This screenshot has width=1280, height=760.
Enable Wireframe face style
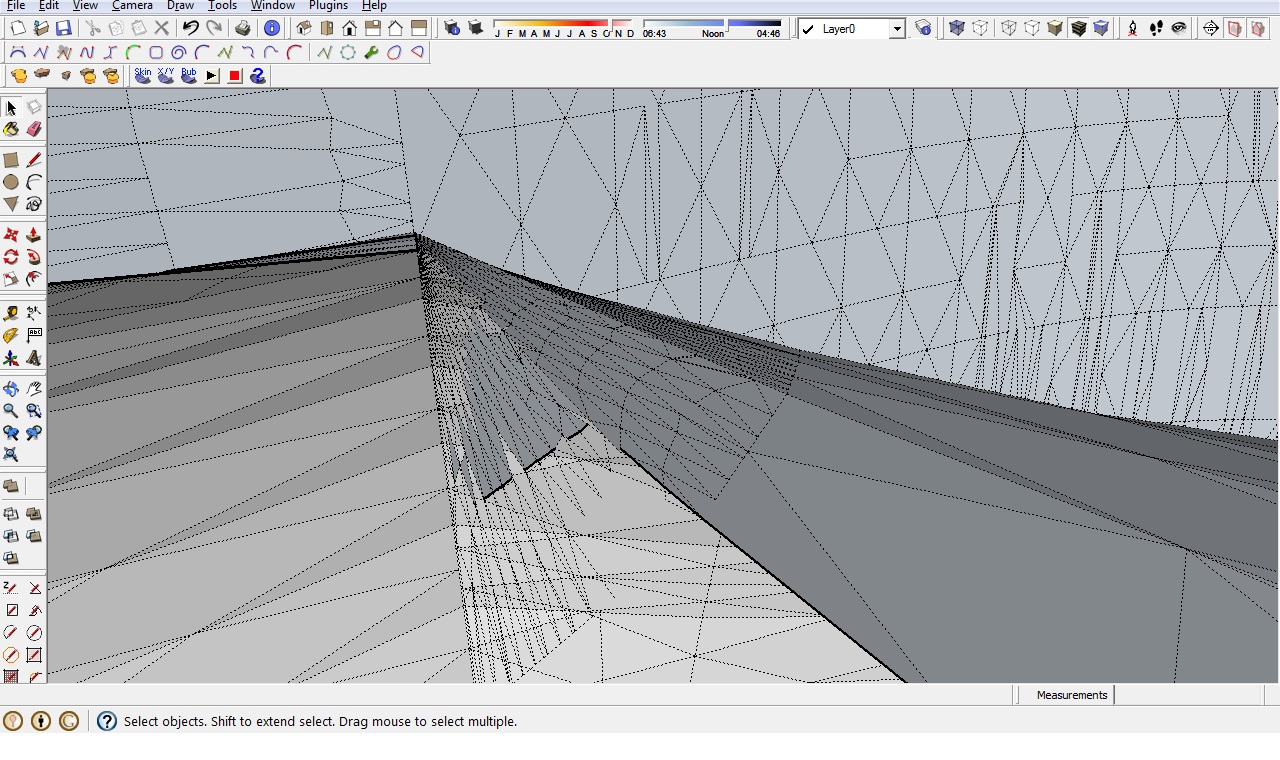1009,28
